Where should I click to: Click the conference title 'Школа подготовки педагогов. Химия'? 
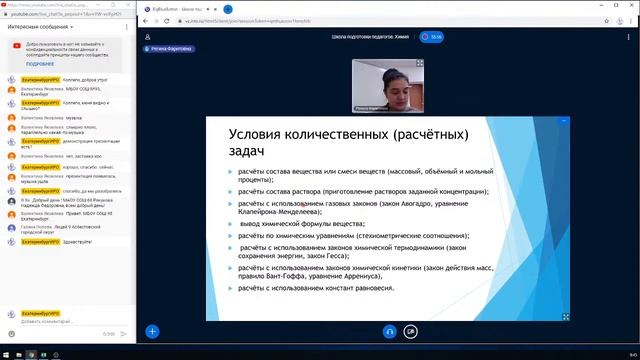pos(370,37)
